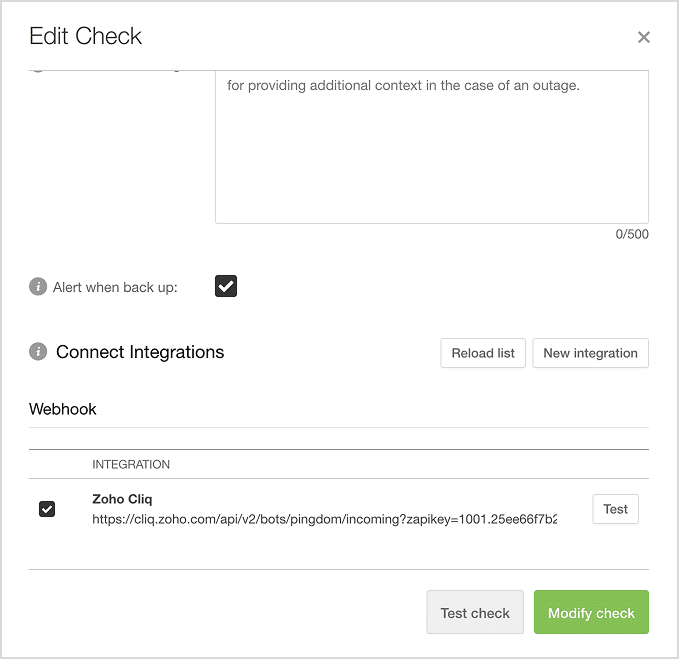Open the New integration button
Image resolution: width=679 pixels, height=659 pixels.
click(x=590, y=353)
